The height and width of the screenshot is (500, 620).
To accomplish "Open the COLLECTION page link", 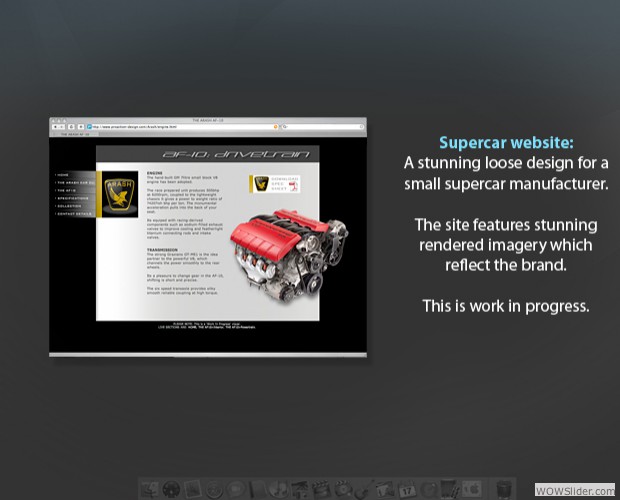I will pyautogui.click(x=68, y=206).
